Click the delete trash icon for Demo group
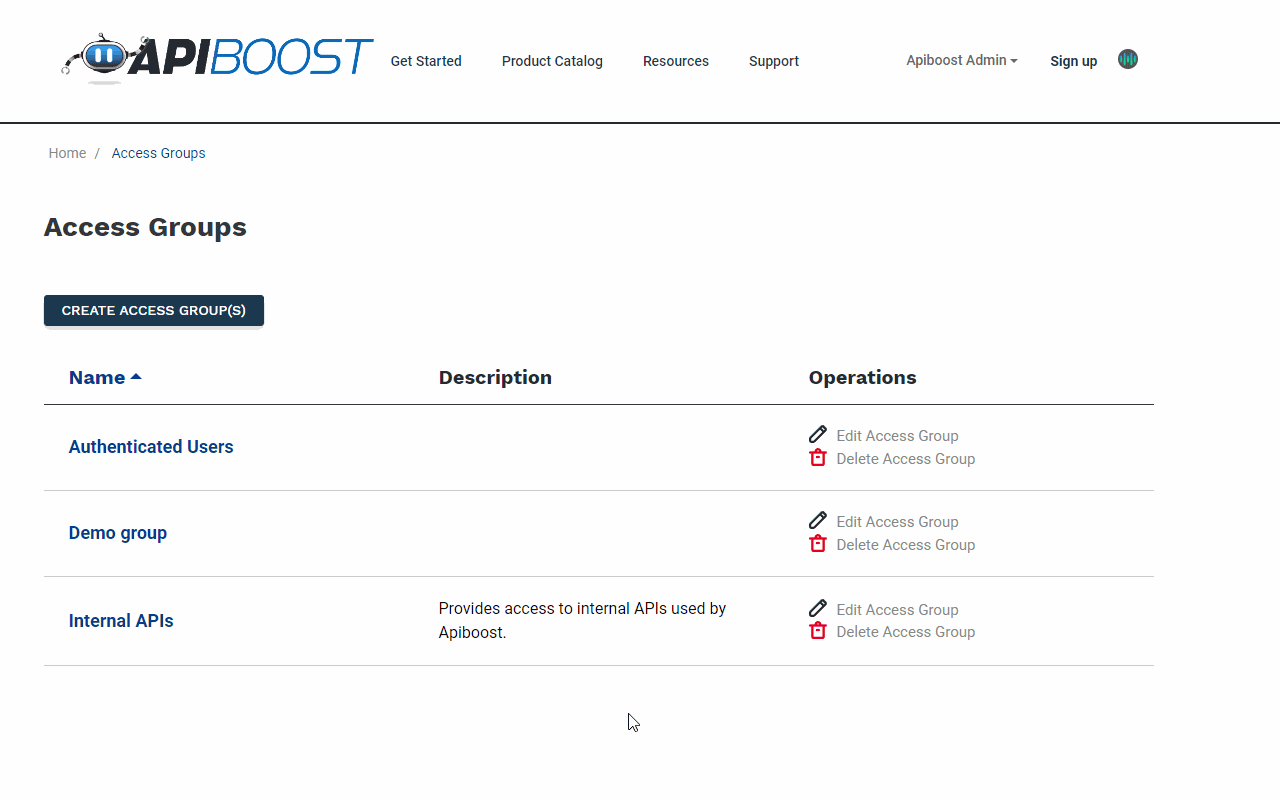This screenshot has width=1280, height=801. point(818,543)
